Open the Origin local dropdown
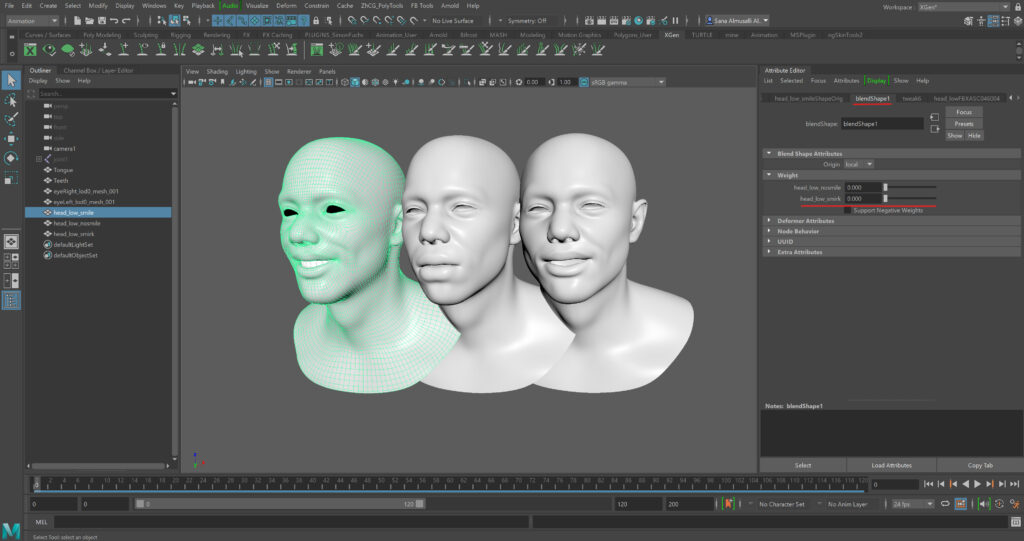This screenshot has height=541, width=1024. pyautogui.click(x=859, y=164)
